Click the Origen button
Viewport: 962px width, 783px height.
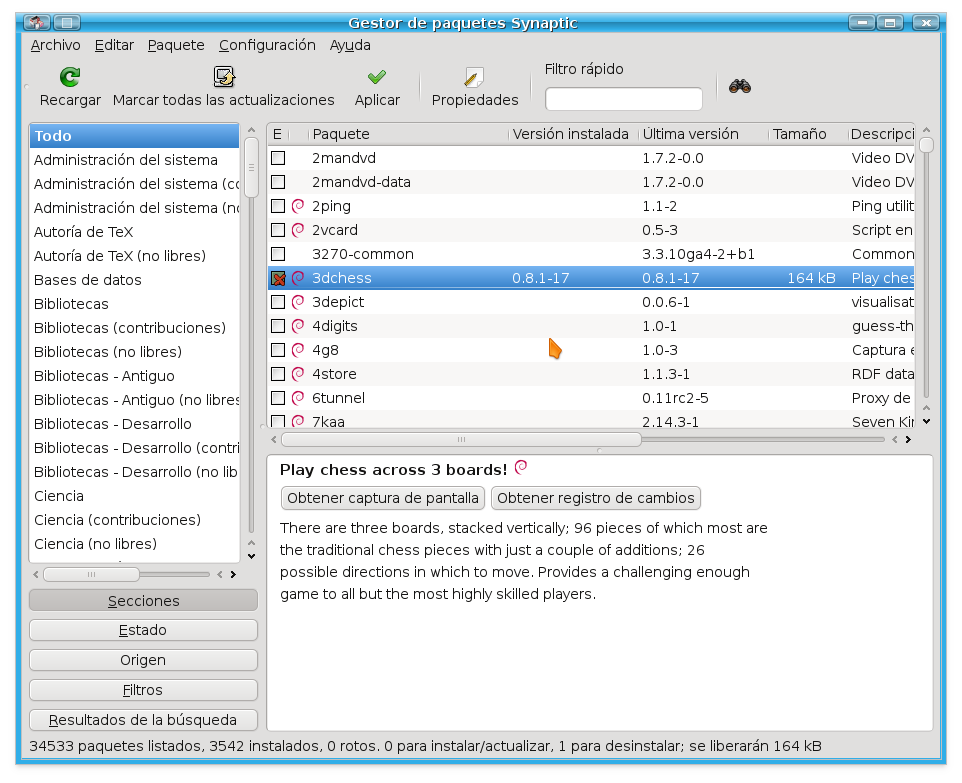click(143, 660)
